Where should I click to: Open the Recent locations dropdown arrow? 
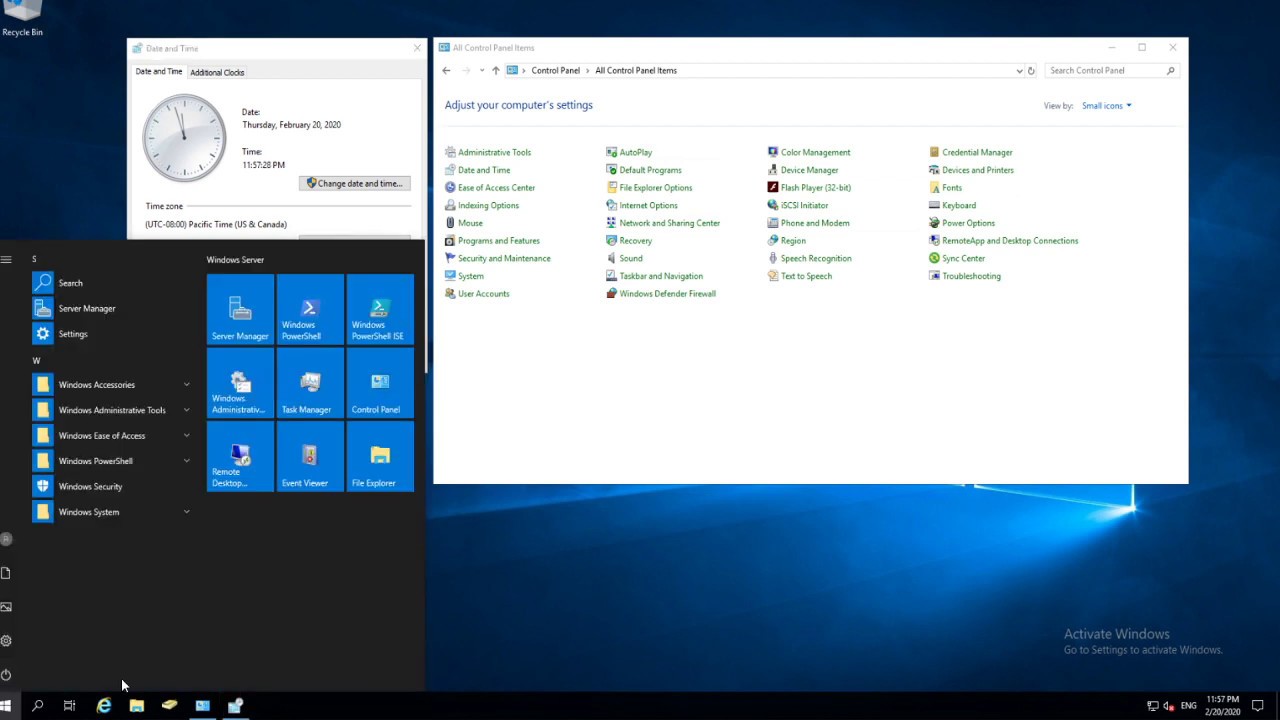click(x=482, y=71)
